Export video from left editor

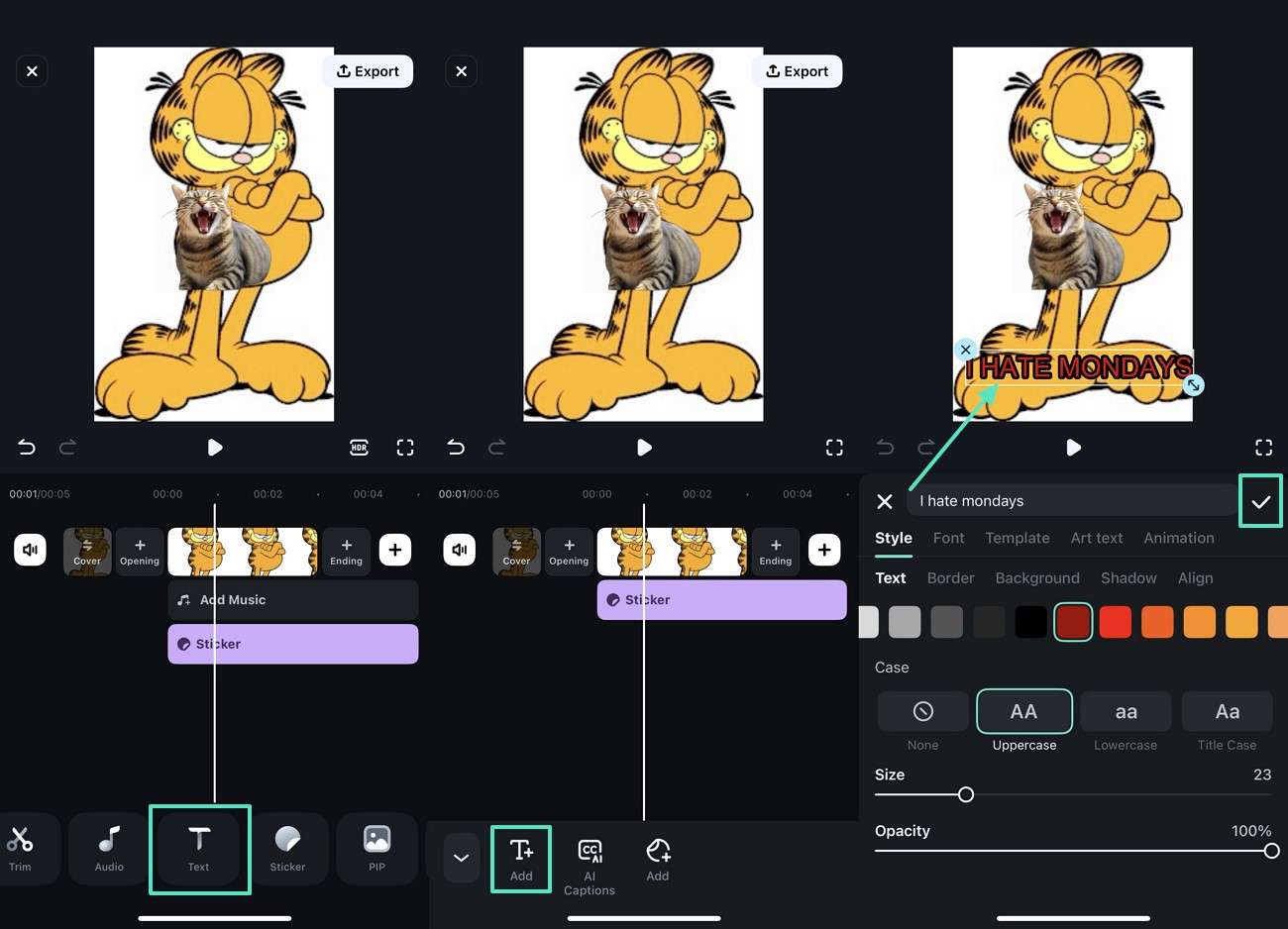tap(368, 71)
